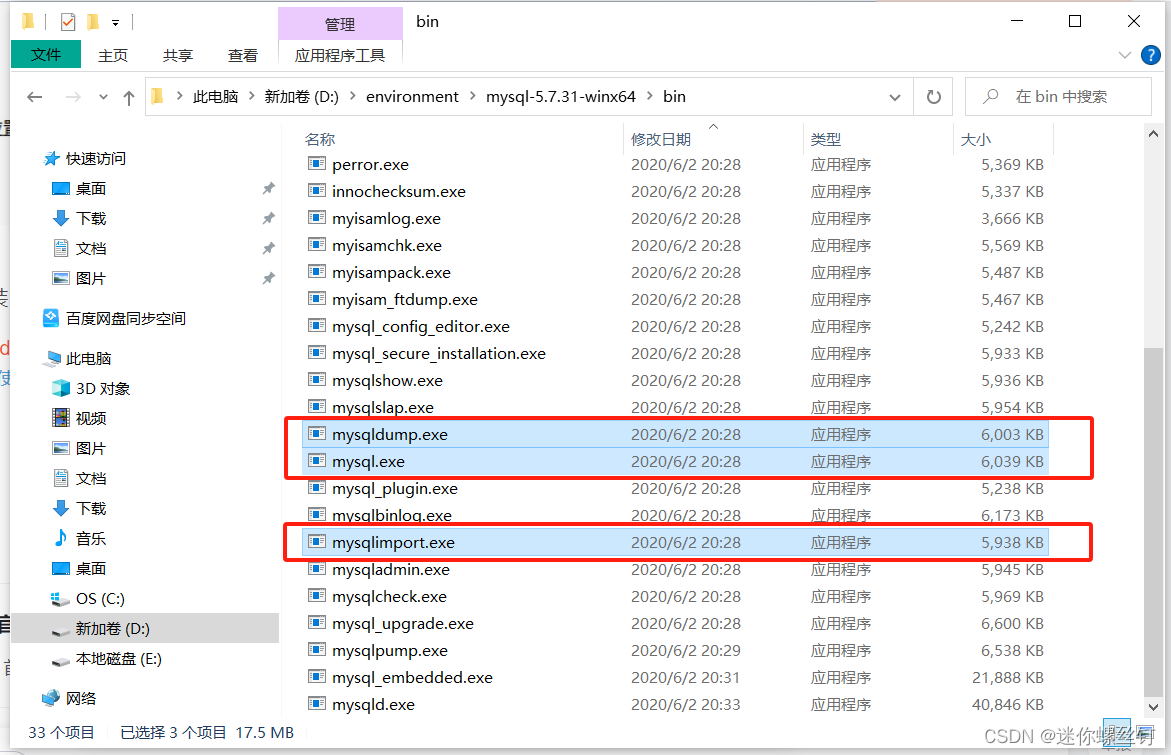Viewport: 1171px width, 755px height.
Task: Open recent locations dropdown arrow
Action: click(103, 97)
